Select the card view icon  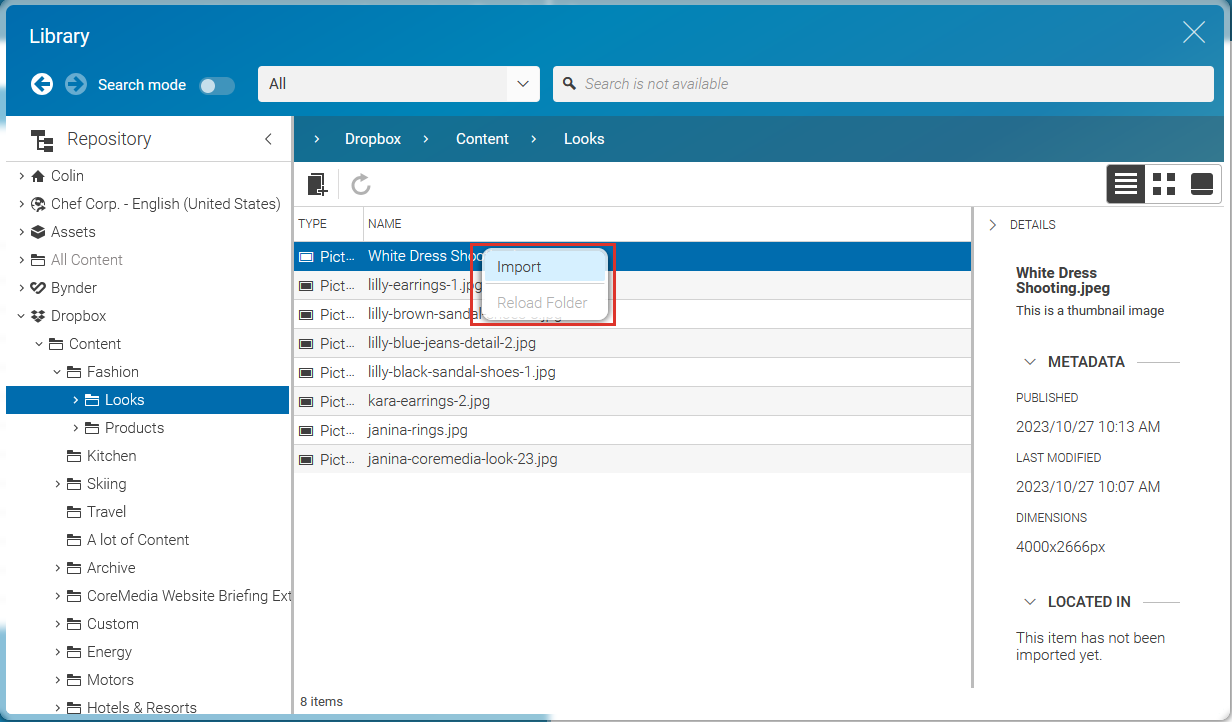pyautogui.click(x=1200, y=184)
